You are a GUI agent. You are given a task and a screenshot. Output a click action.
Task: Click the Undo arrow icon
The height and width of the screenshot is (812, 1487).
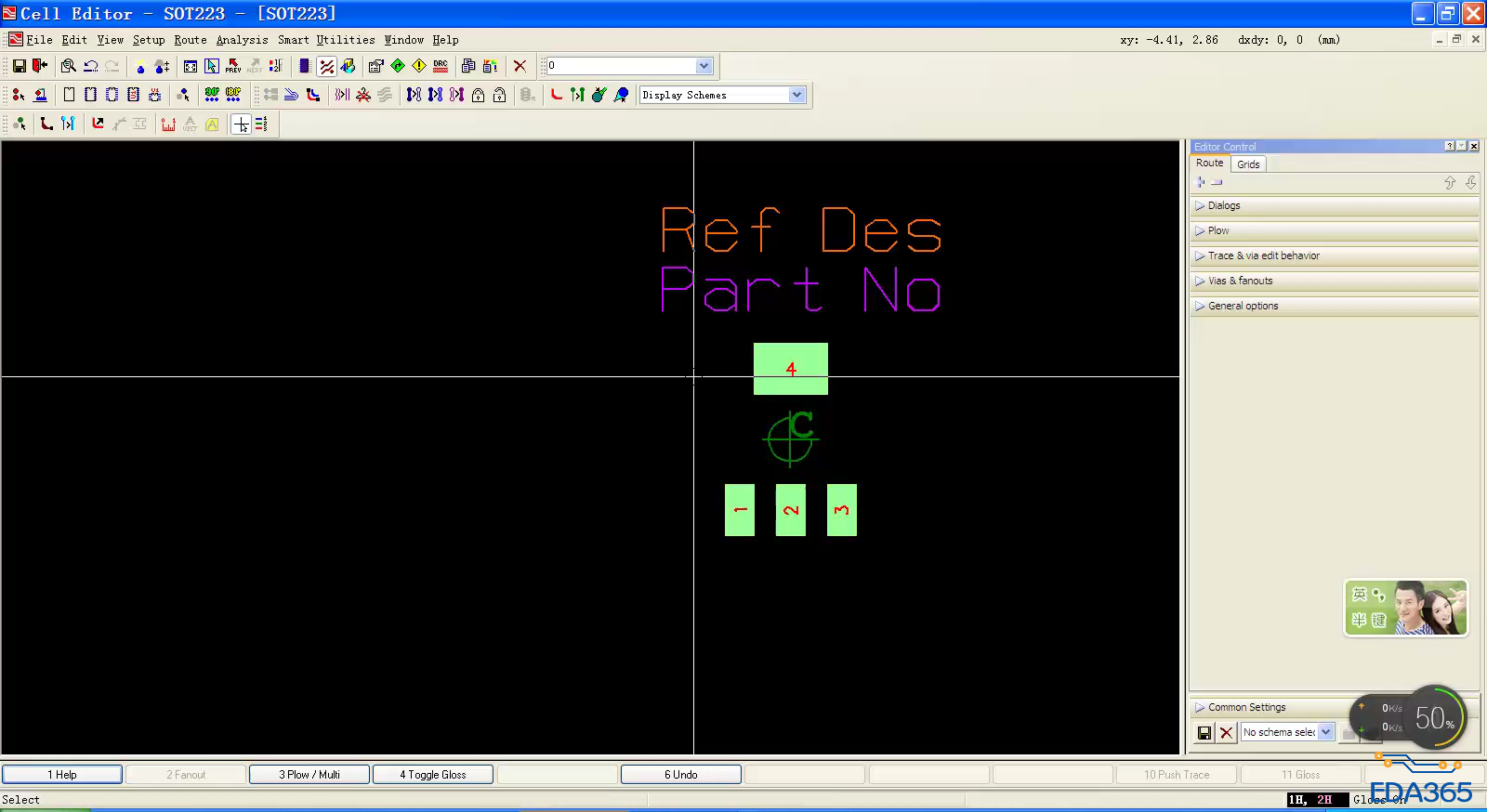(90, 66)
